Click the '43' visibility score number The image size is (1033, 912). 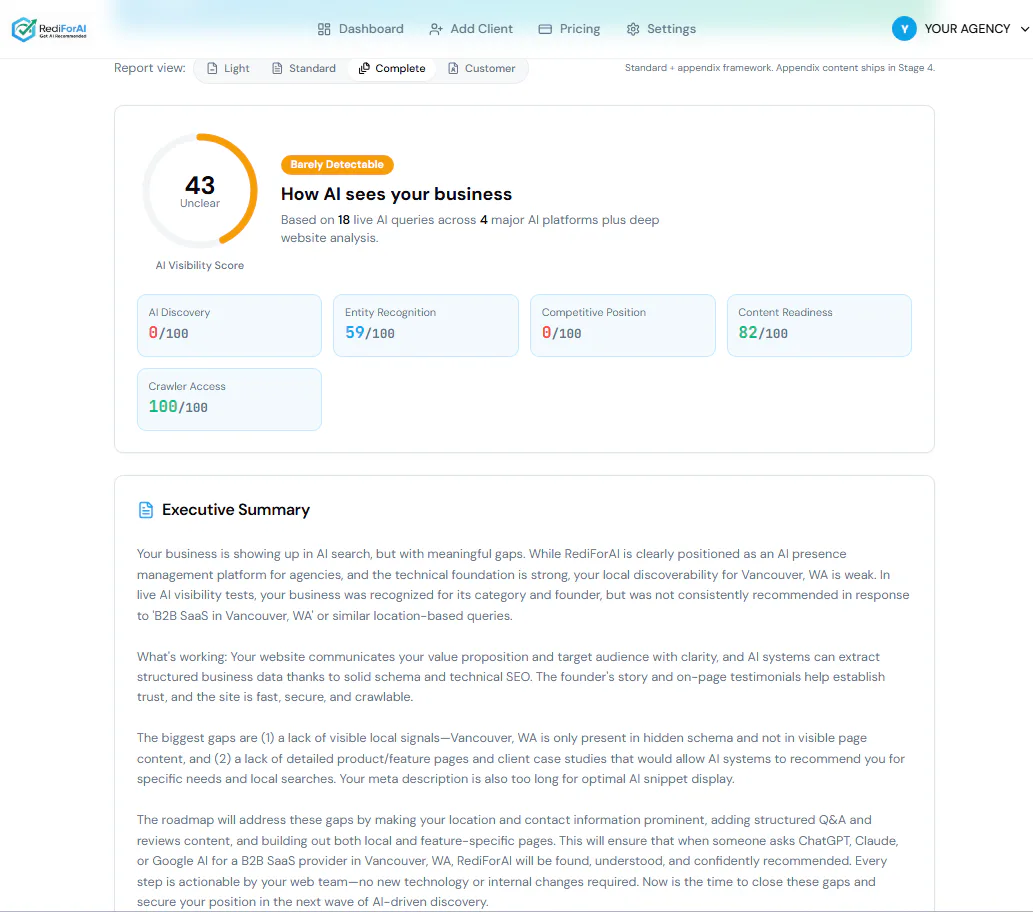coord(200,185)
